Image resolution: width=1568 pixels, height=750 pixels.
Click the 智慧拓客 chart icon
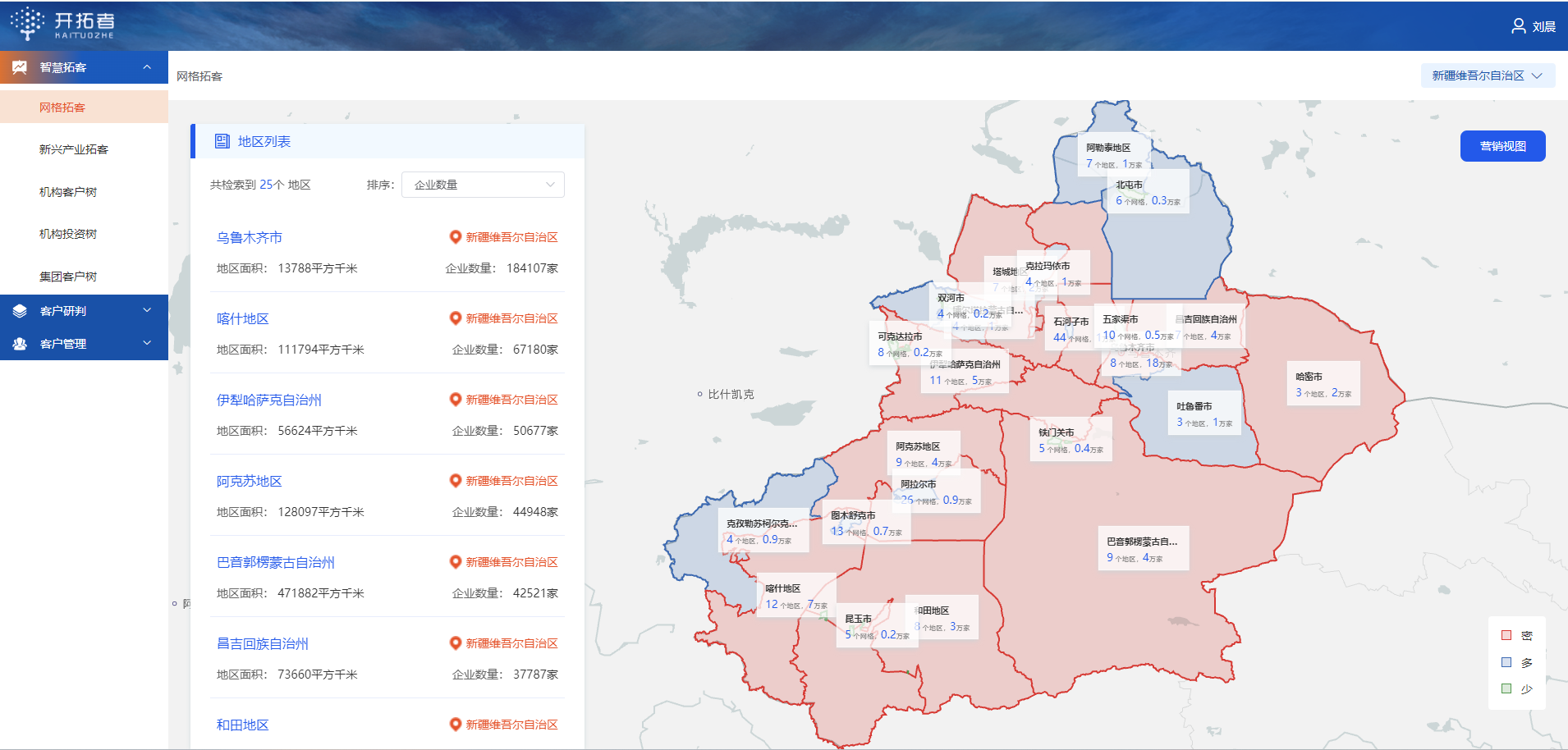[20, 67]
